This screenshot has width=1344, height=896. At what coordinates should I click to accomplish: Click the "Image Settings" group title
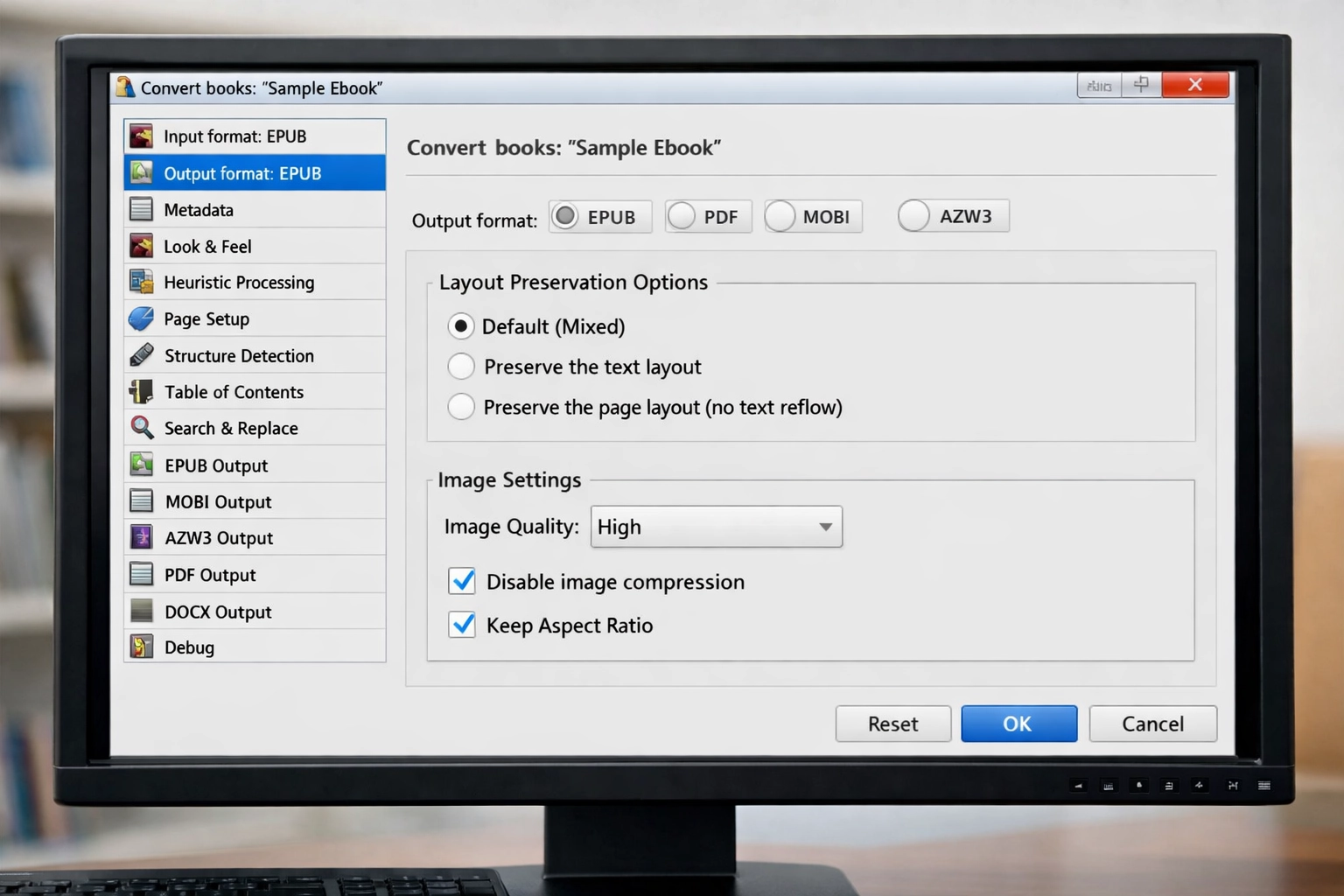[509, 480]
